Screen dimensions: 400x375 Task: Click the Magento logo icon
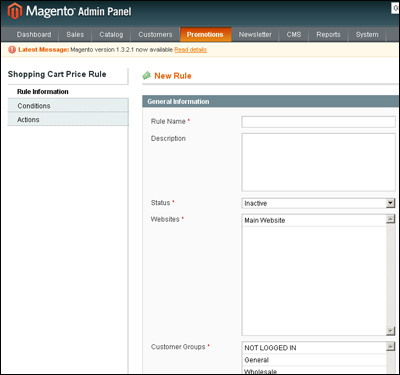click(x=15, y=11)
